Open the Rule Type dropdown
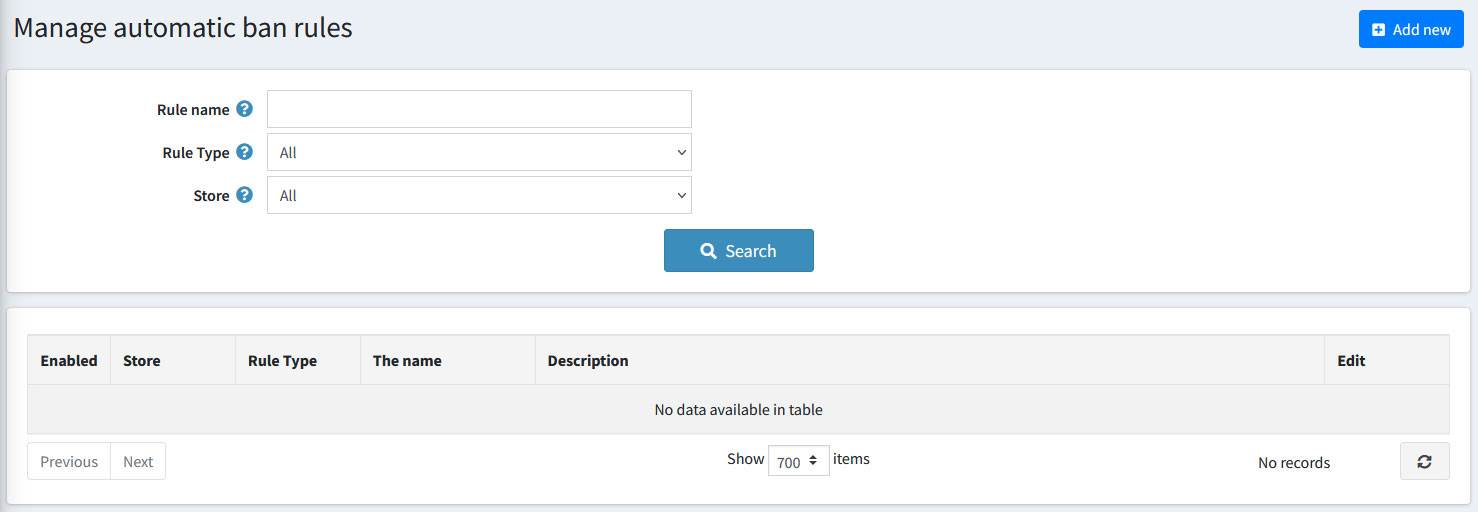The height and width of the screenshot is (512, 1478). (479, 153)
